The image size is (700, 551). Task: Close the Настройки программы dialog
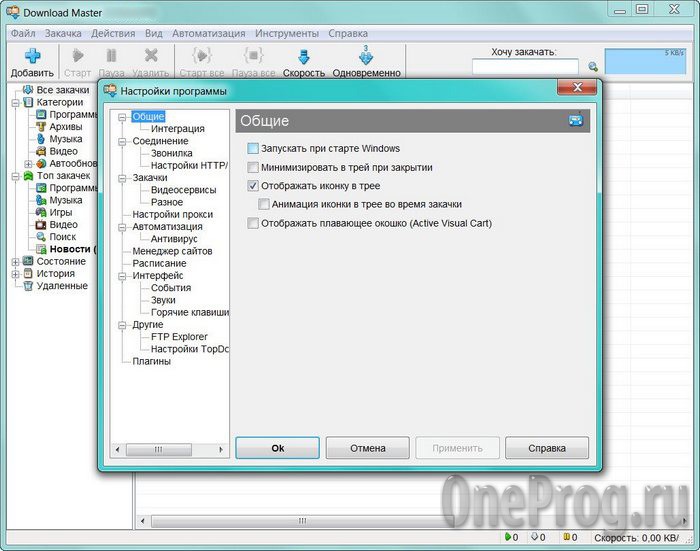click(x=577, y=88)
